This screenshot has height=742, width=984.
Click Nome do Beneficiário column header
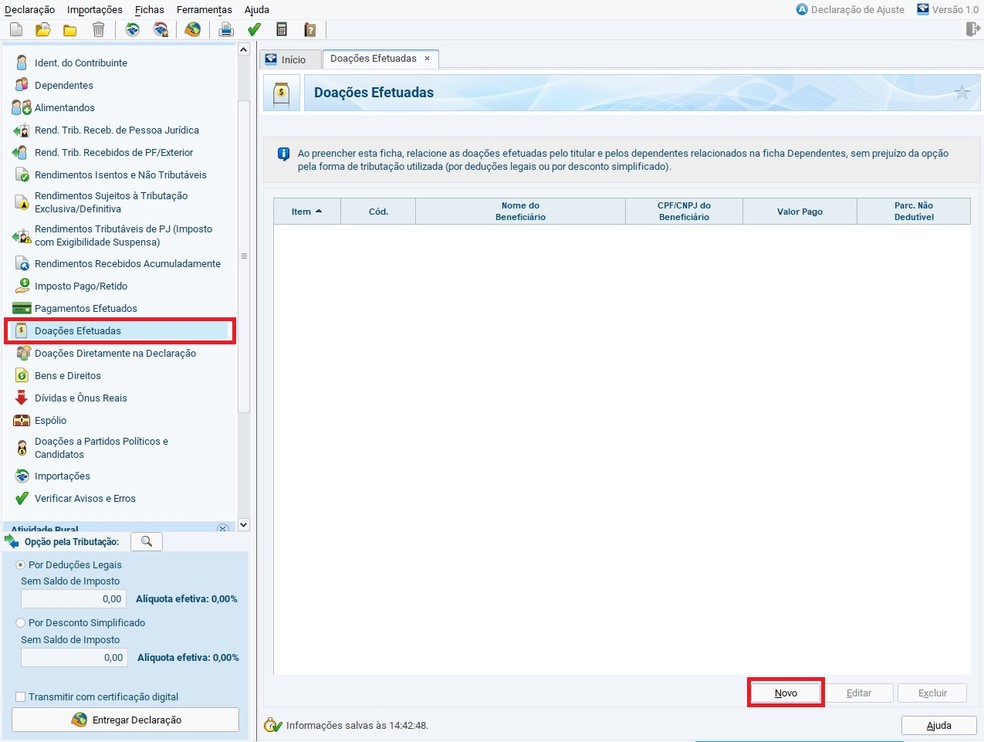520,212
